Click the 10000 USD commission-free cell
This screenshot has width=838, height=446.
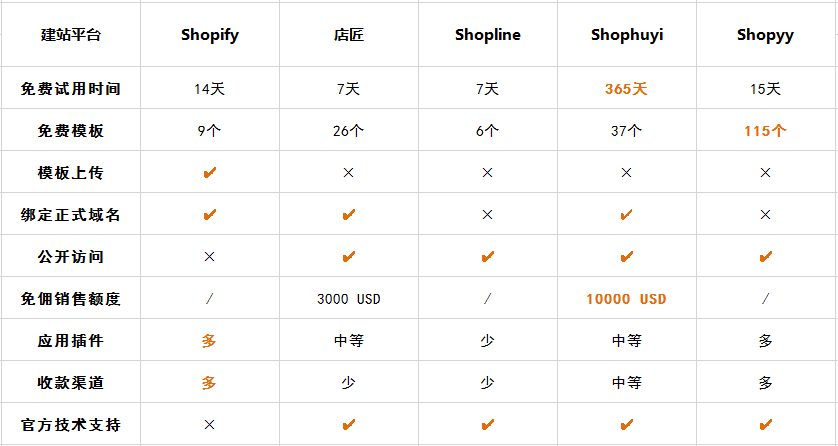pos(626,299)
